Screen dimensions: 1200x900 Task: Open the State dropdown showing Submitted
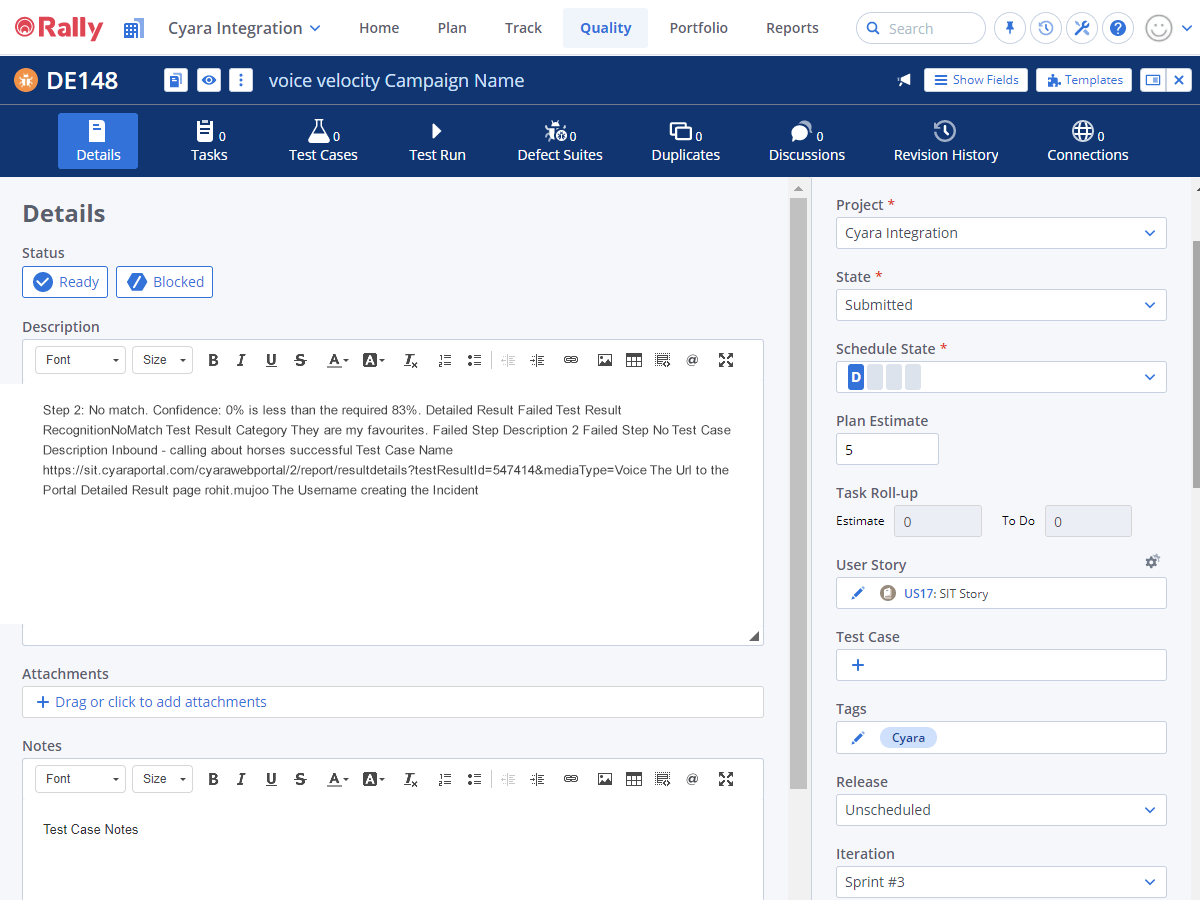coord(1001,305)
